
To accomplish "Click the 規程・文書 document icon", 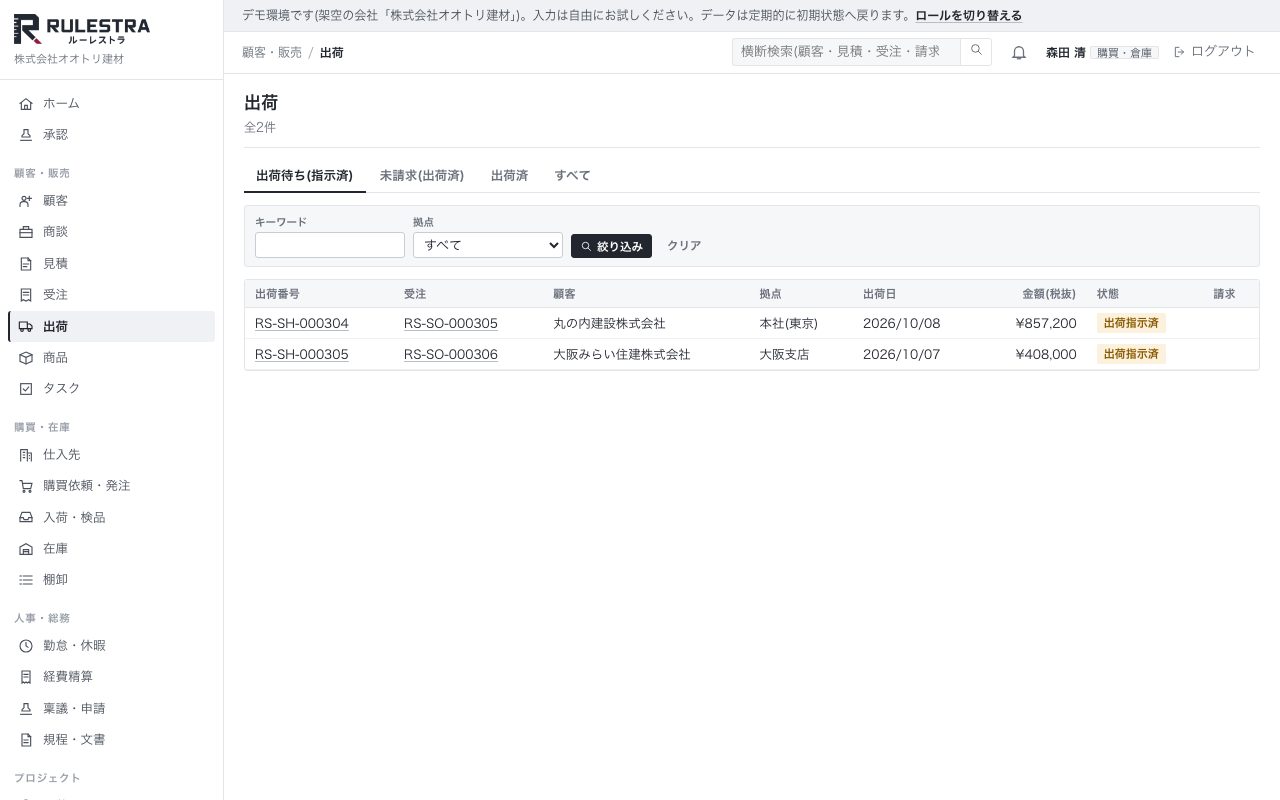I will pyautogui.click(x=26, y=740).
